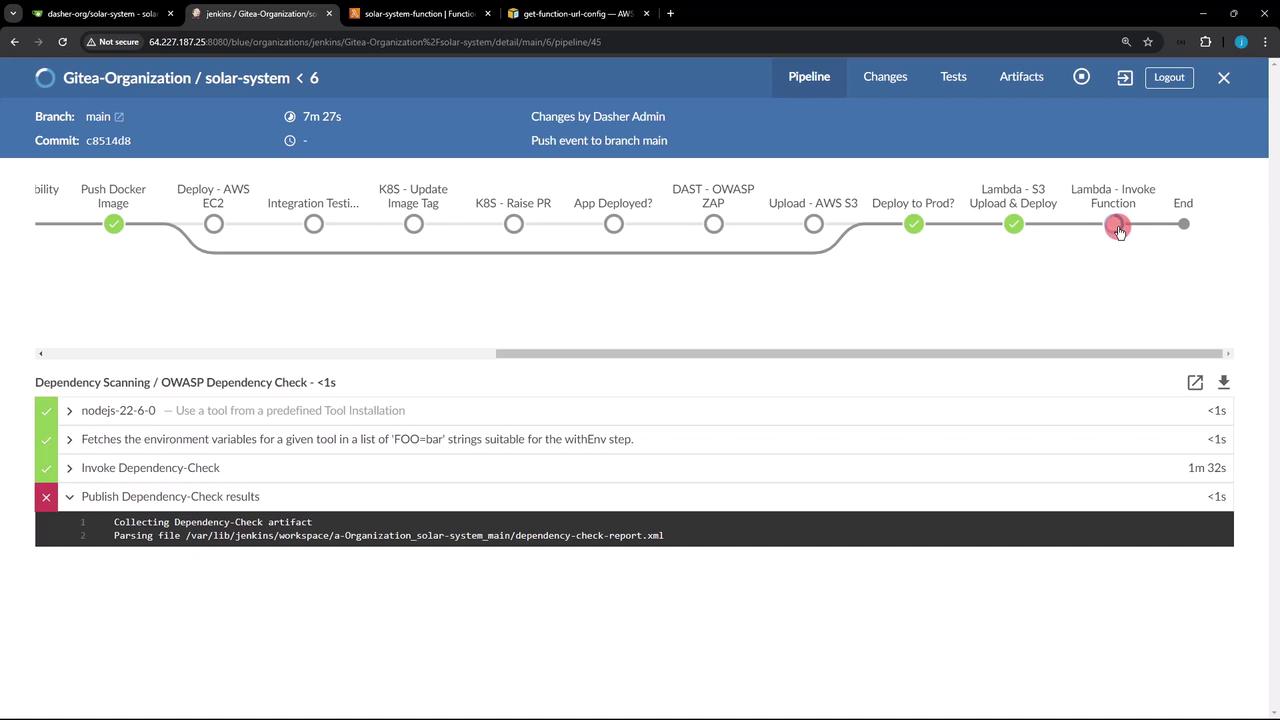This screenshot has height=720, width=1280.
Task: Click the '1m 32s' step duration
Action: click(1207, 468)
